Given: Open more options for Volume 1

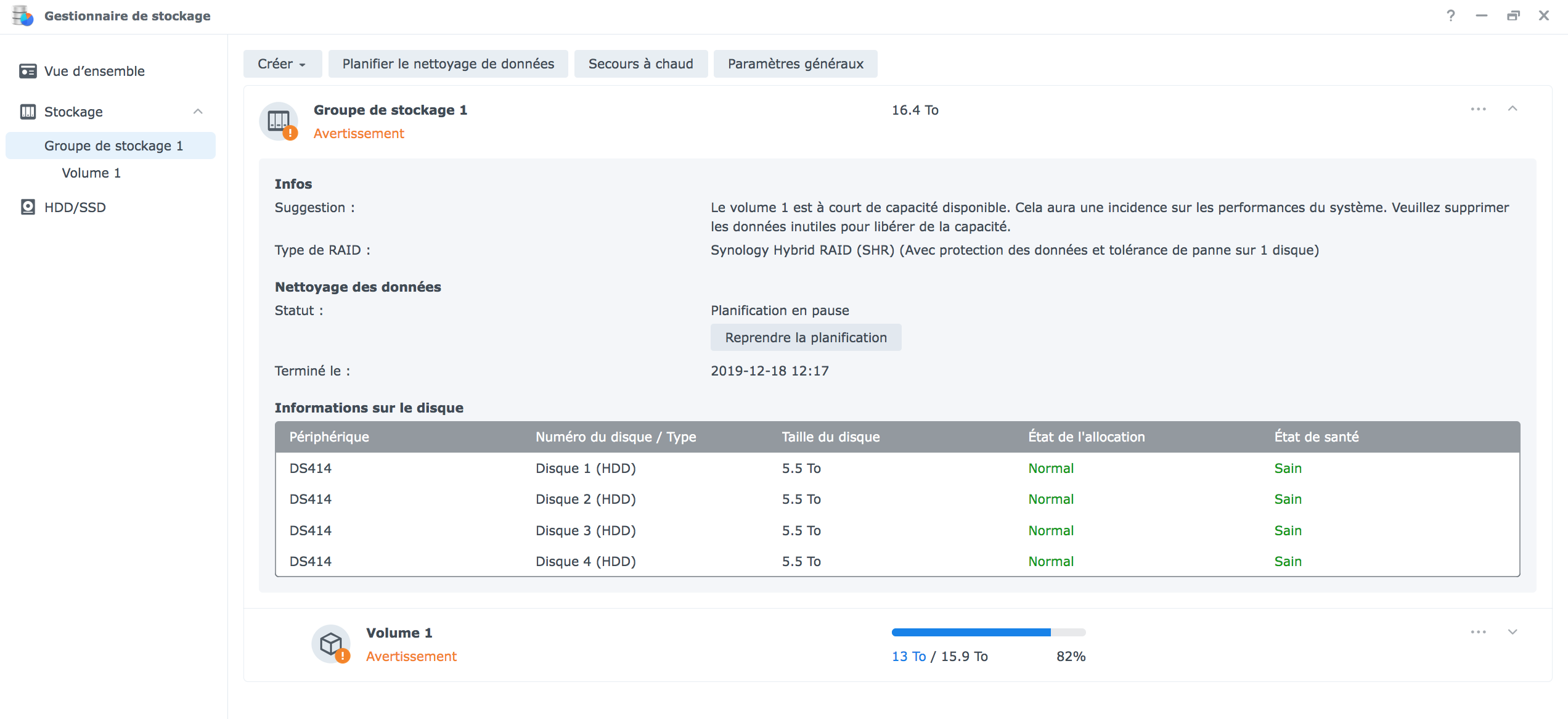Looking at the screenshot, I should [x=1478, y=632].
